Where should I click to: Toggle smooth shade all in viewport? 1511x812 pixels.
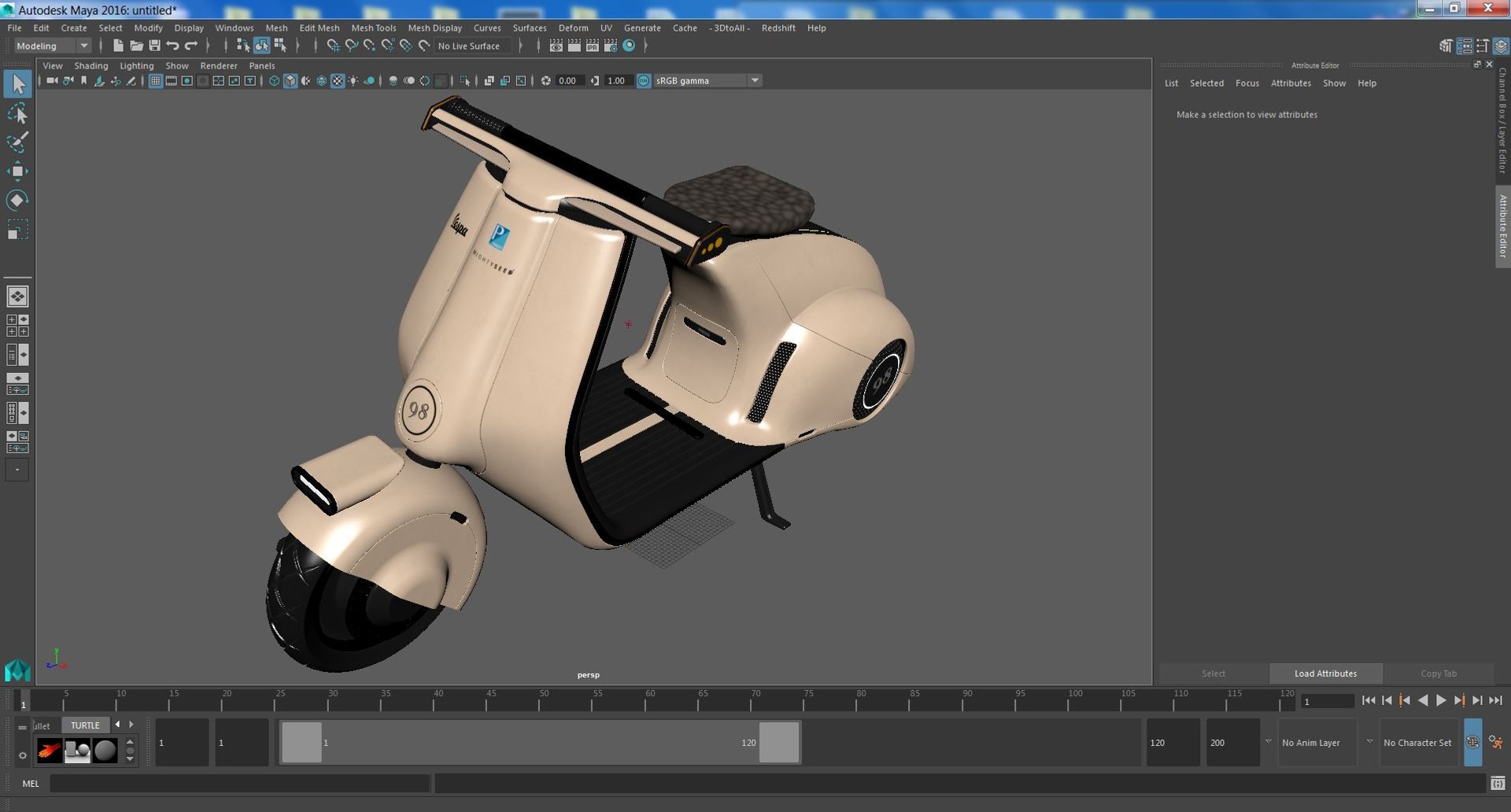tap(290, 80)
